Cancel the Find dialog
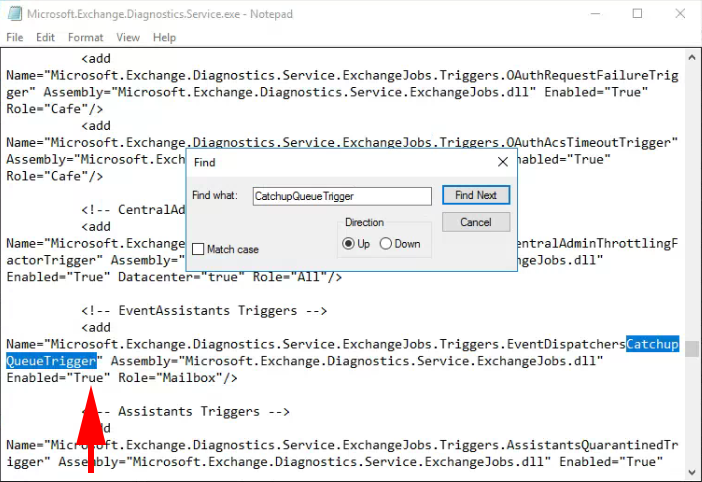 point(476,222)
